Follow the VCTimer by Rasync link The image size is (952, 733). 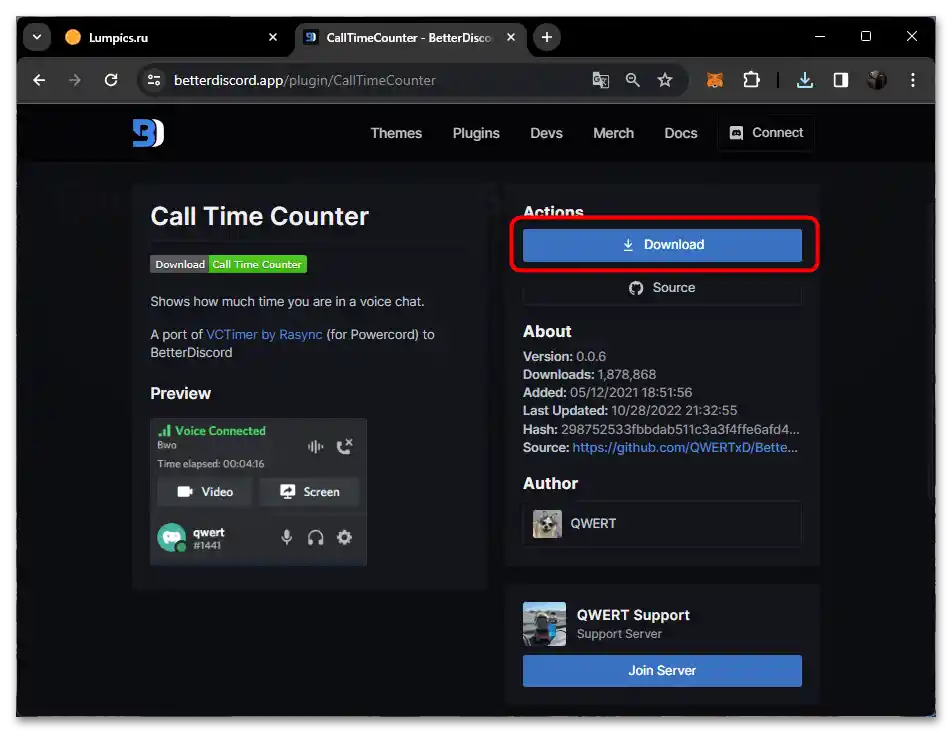tap(264, 335)
